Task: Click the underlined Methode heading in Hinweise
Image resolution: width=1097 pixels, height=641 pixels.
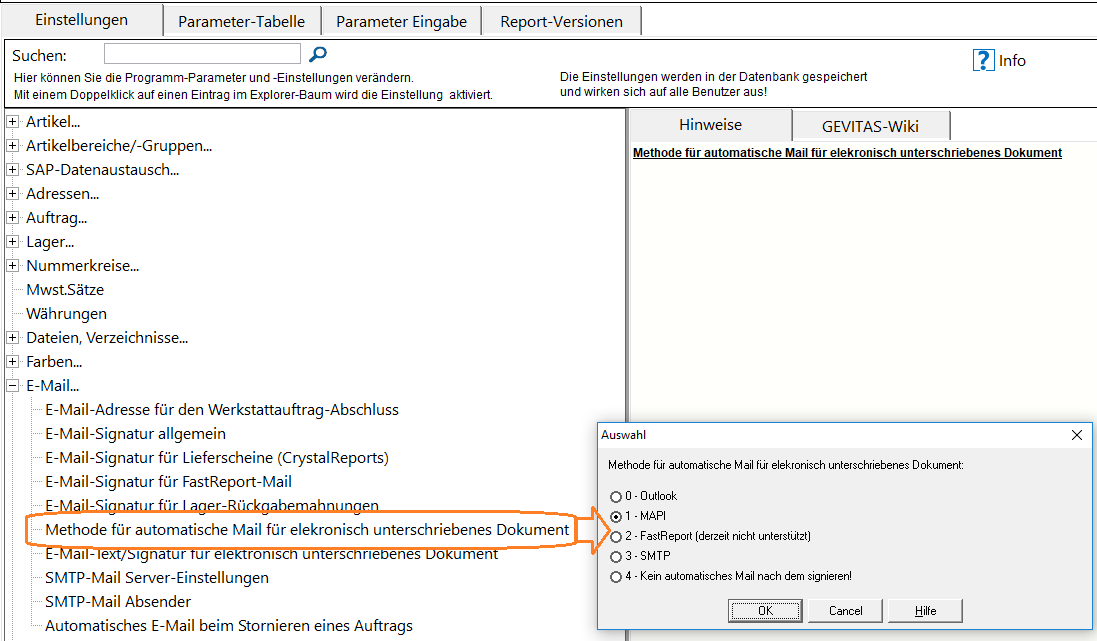Action: (847, 153)
